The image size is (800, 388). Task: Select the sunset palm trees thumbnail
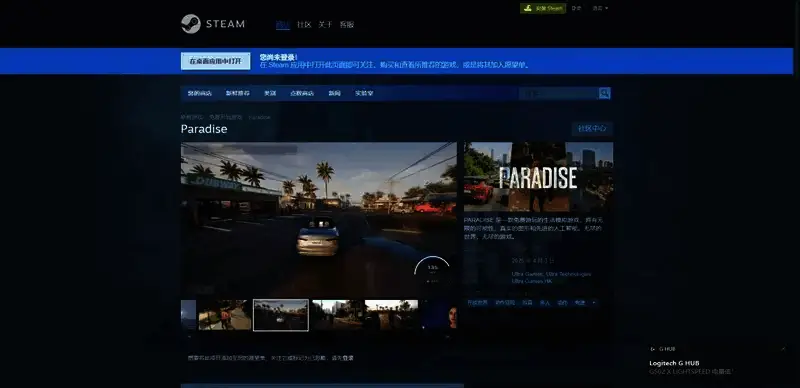392,315
